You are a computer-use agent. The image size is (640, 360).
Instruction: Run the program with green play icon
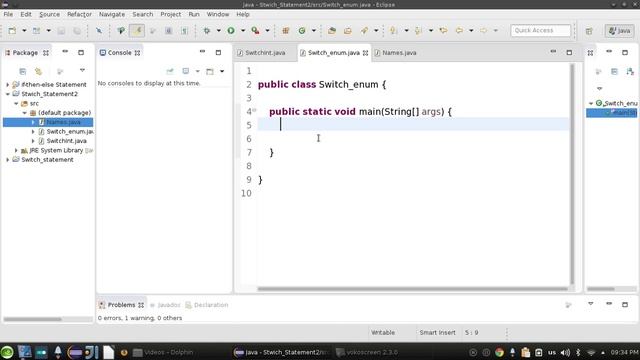tap(231, 31)
